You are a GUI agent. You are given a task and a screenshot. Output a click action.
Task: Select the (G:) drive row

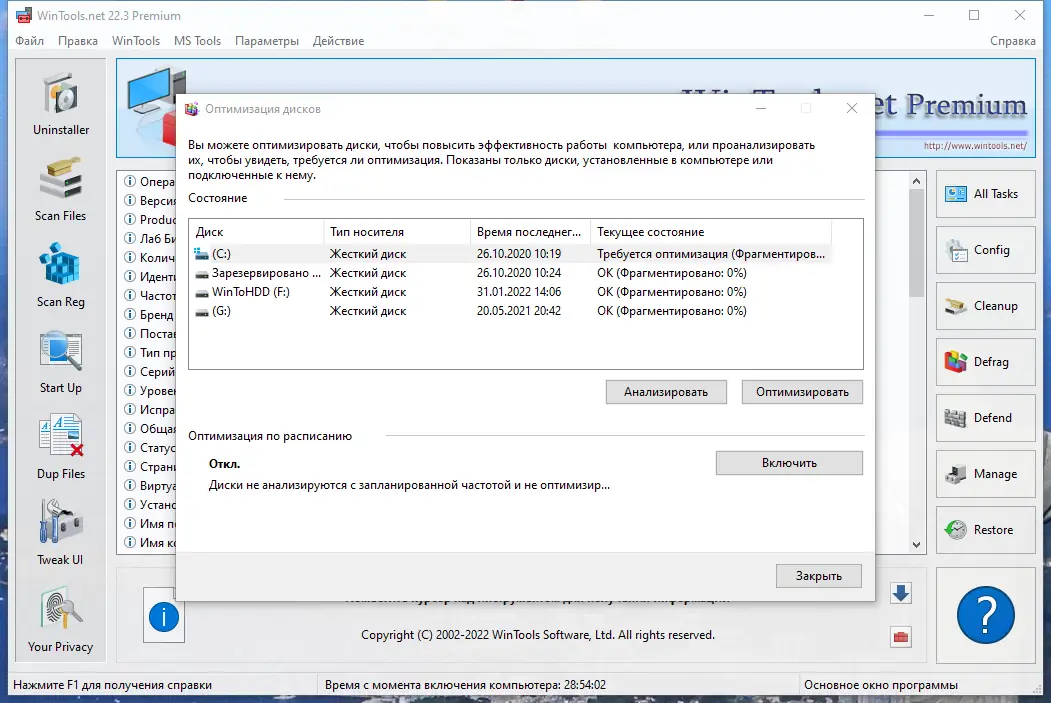(510, 311)
